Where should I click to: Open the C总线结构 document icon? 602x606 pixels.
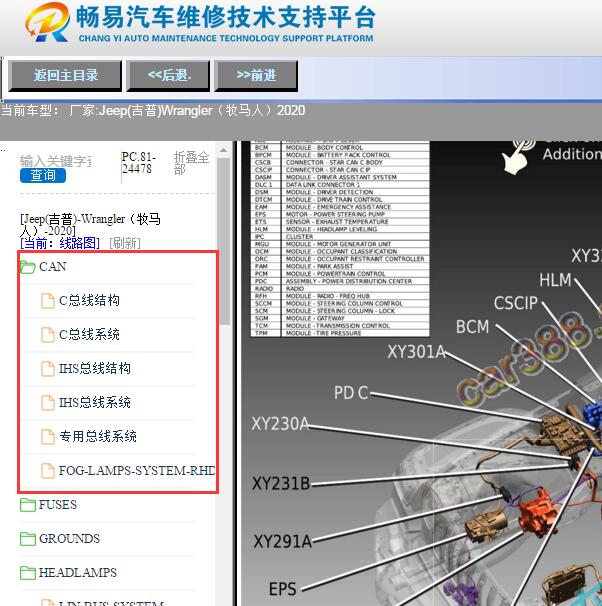pyautogui.click(x=48, y=301)
